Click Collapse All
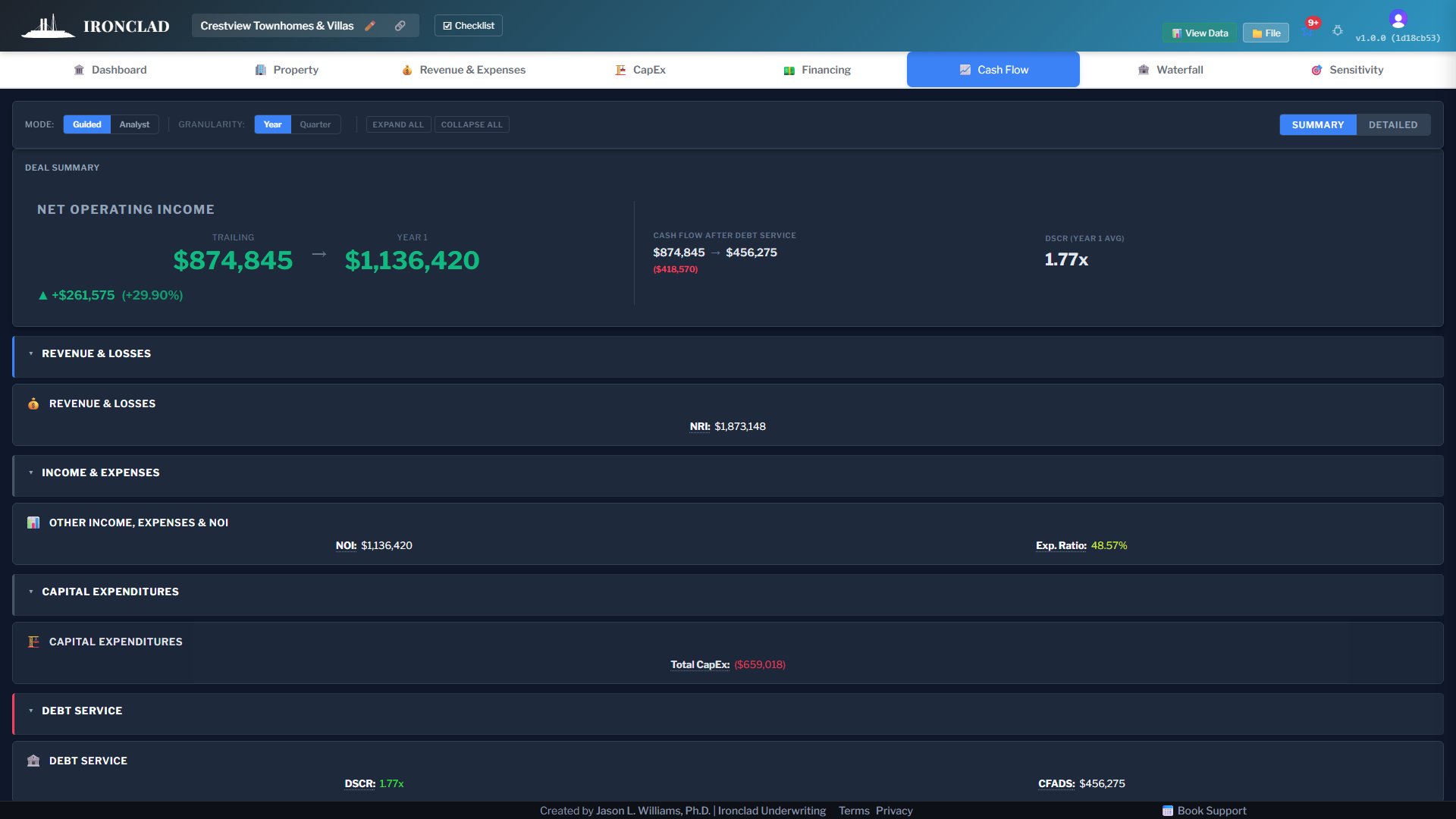This screenshot has height=819, width=1456. pos(472,124)
